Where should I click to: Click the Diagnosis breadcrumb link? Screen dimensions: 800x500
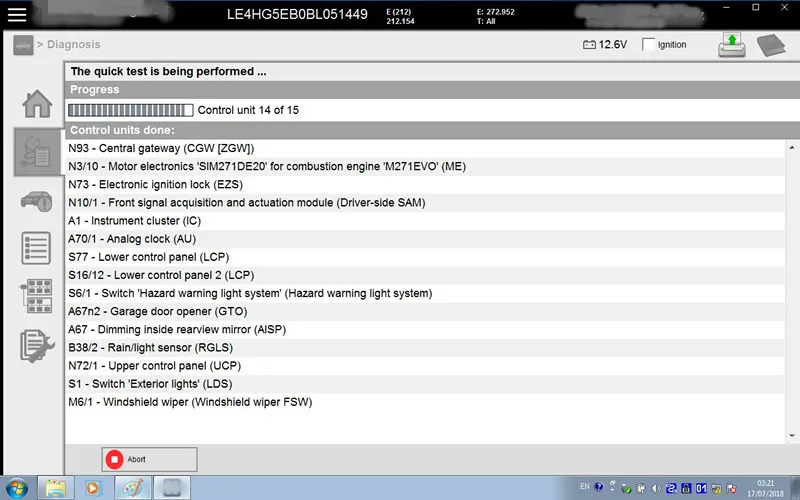[x=73, y=44]
